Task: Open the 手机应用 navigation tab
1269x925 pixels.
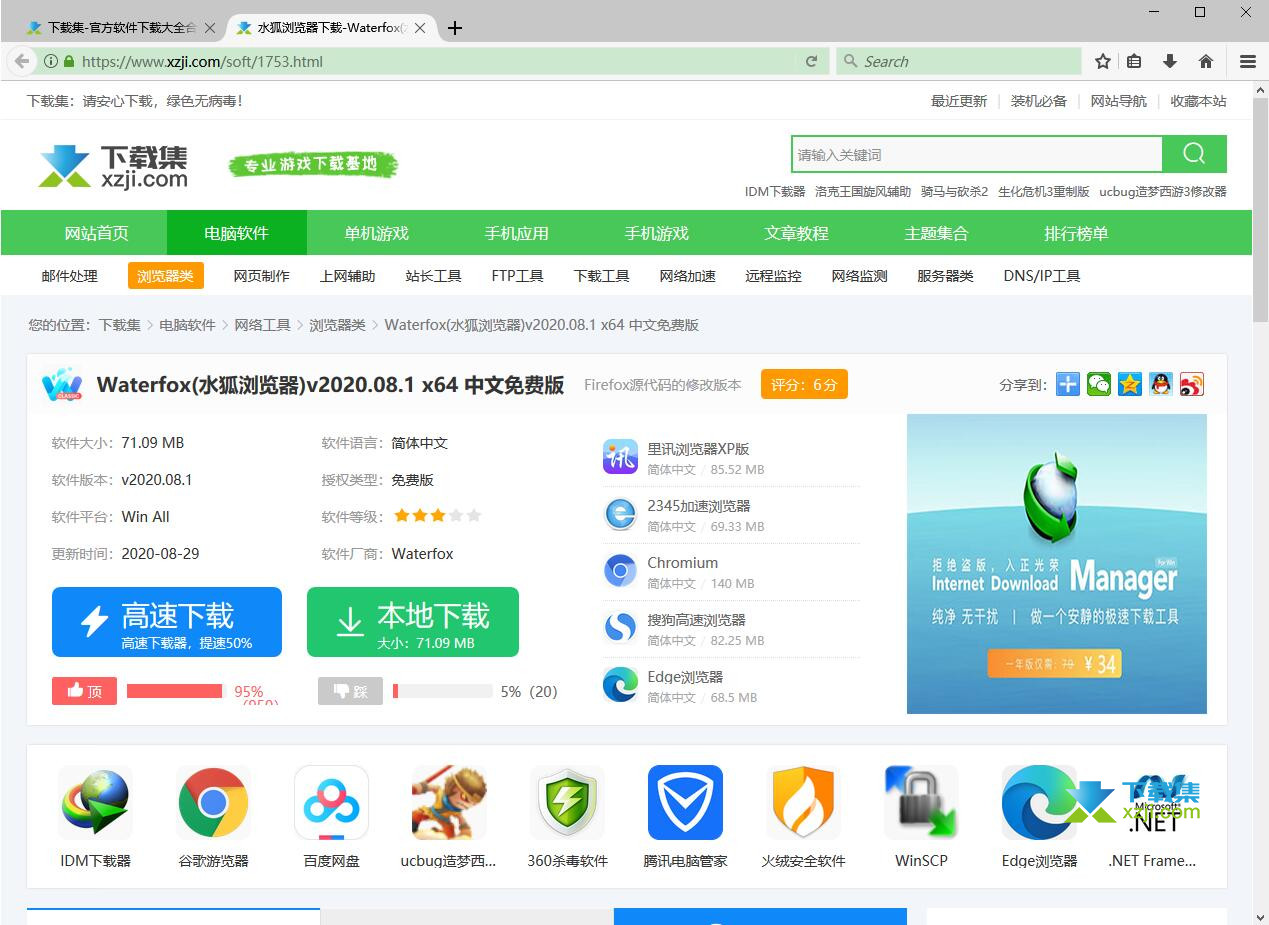Action: coord(517,233)
